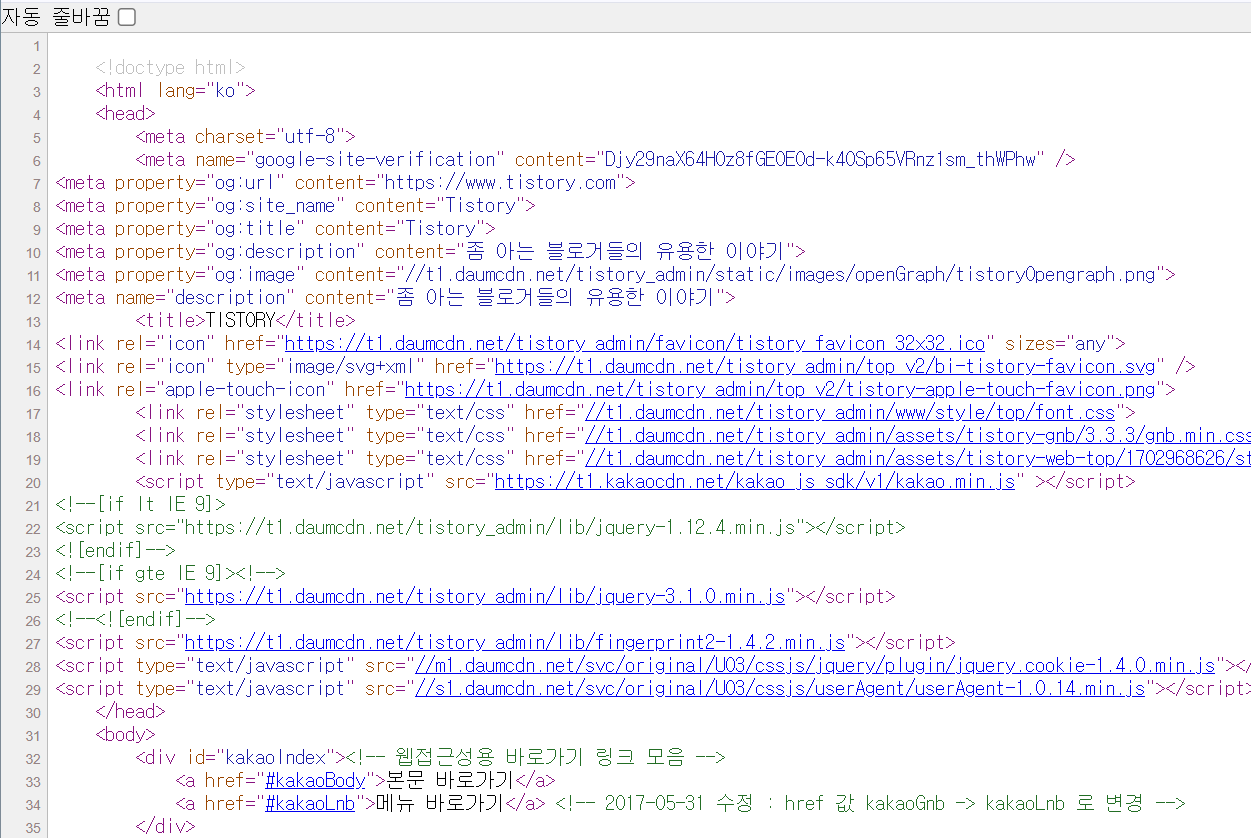1251x838 pixels.
Task: Click the og:site_name meta line
Action: [296, 205]
